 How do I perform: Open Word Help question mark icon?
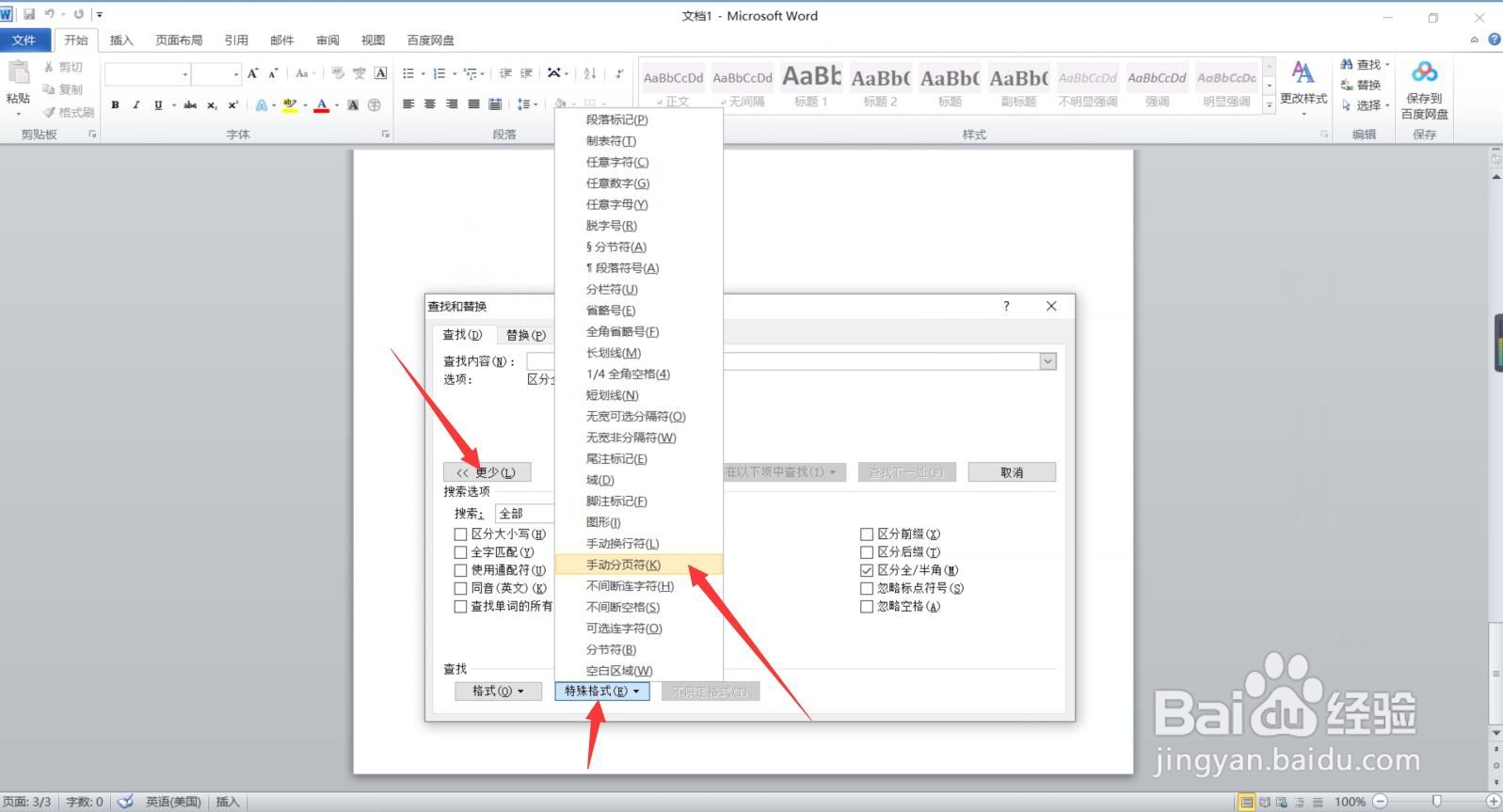click(1494, 40)
